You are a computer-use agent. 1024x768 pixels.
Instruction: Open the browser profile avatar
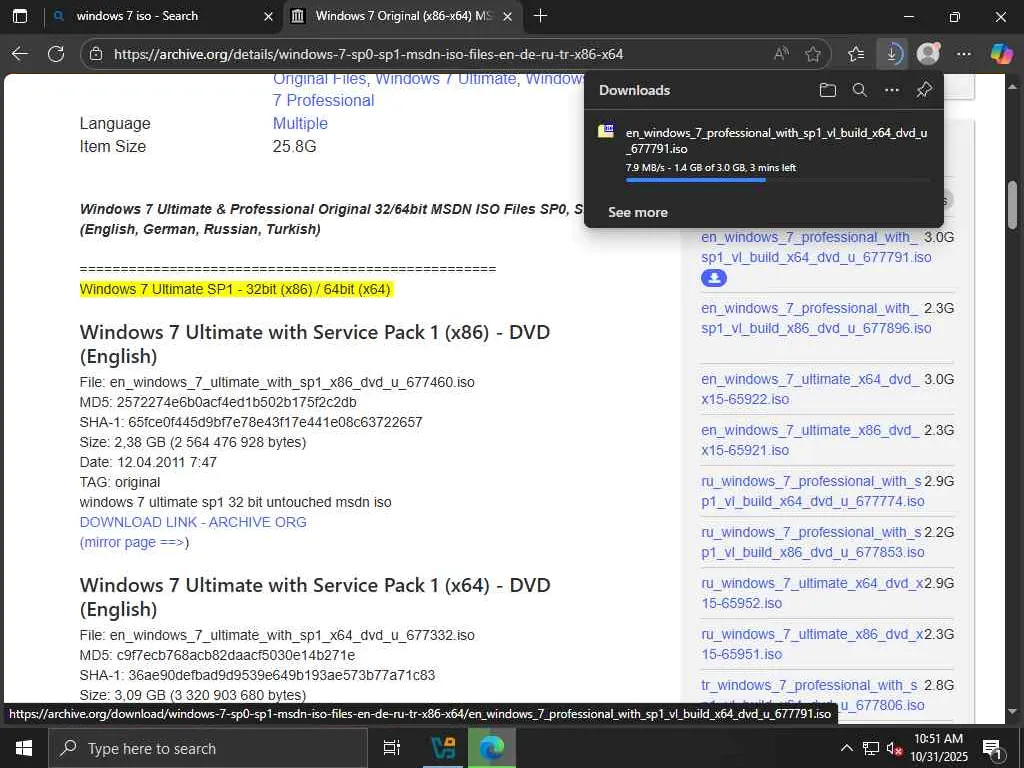tap(928, 54)
